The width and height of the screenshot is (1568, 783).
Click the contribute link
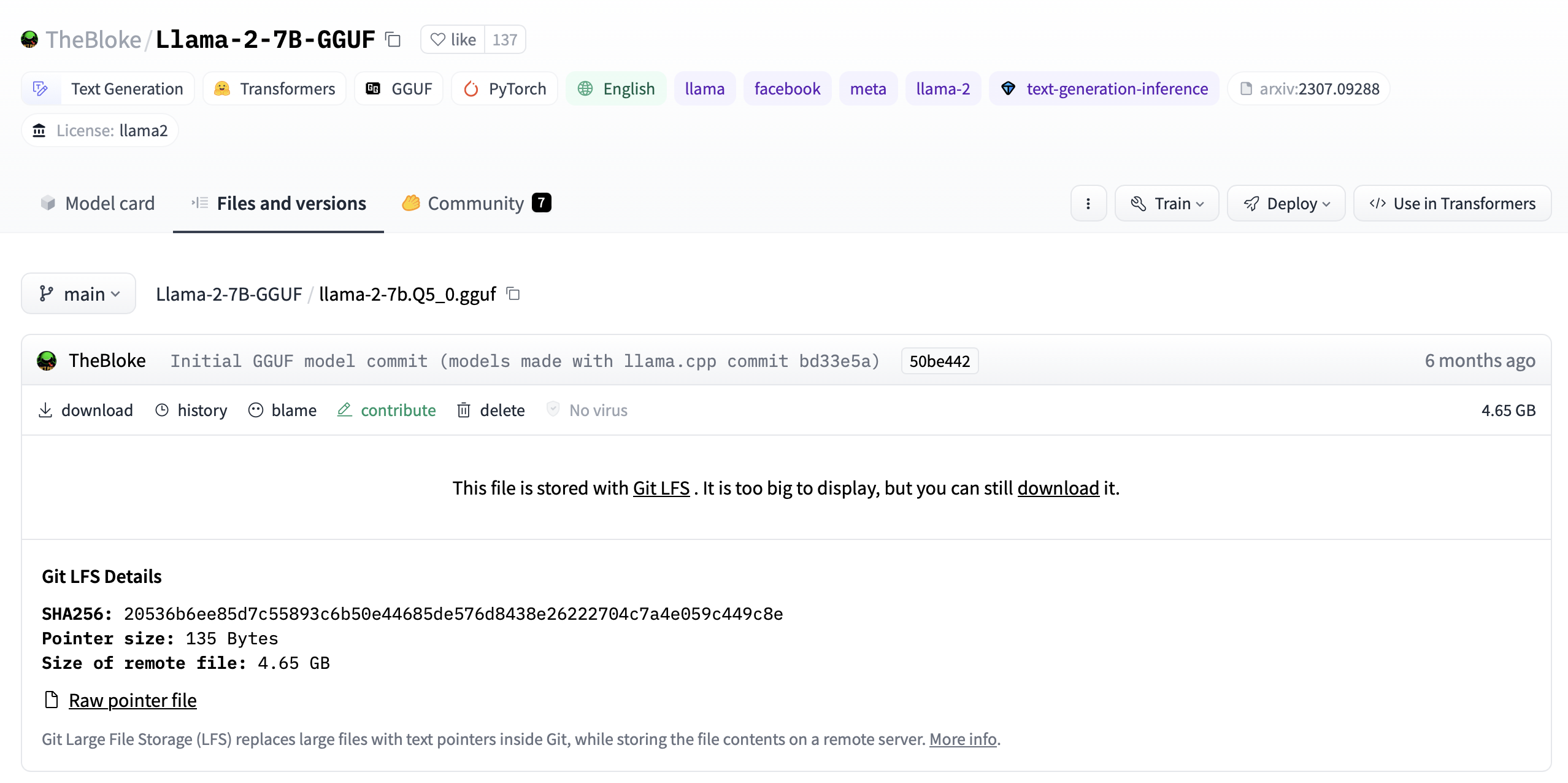pos(386,410)
